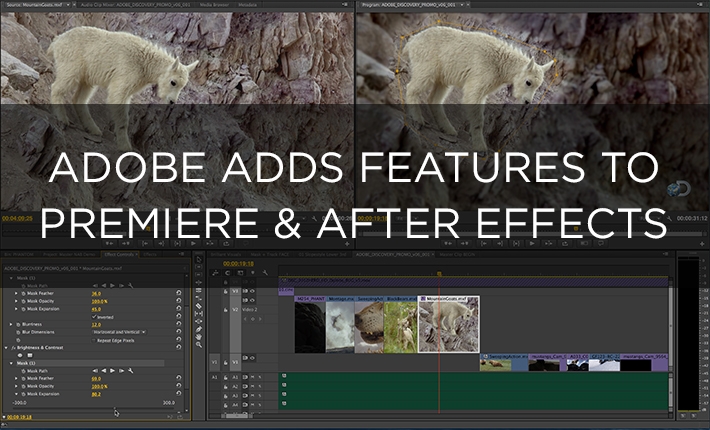The image size is (710, 430).
Task: Select the Rate Stretch tool
Action: tap(198, 298)
